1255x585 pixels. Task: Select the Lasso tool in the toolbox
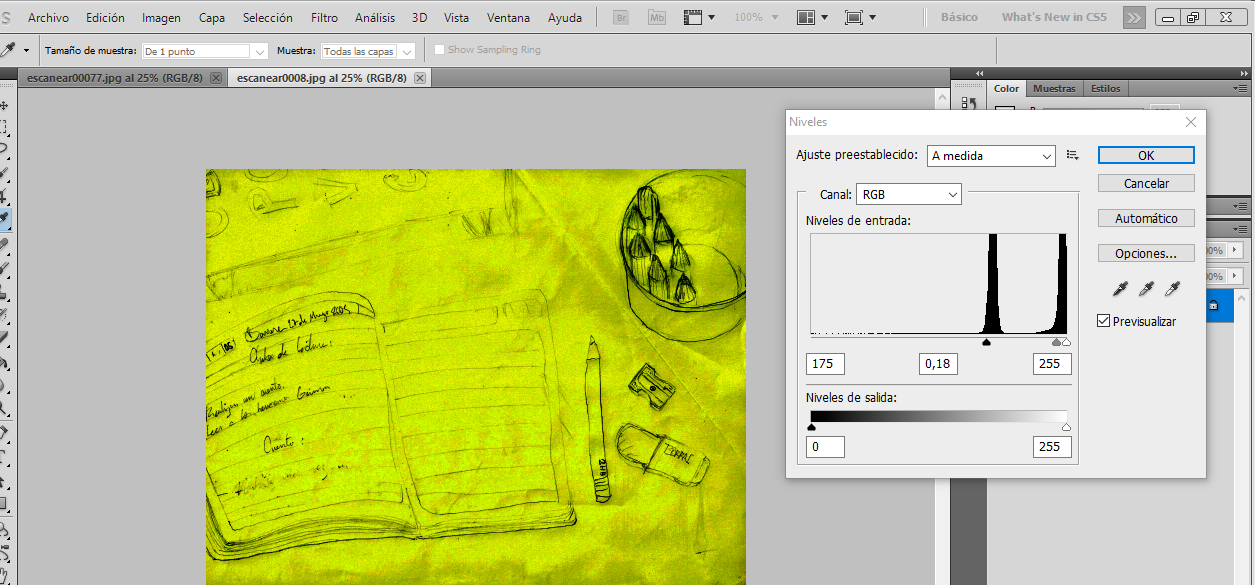(5, 148)
